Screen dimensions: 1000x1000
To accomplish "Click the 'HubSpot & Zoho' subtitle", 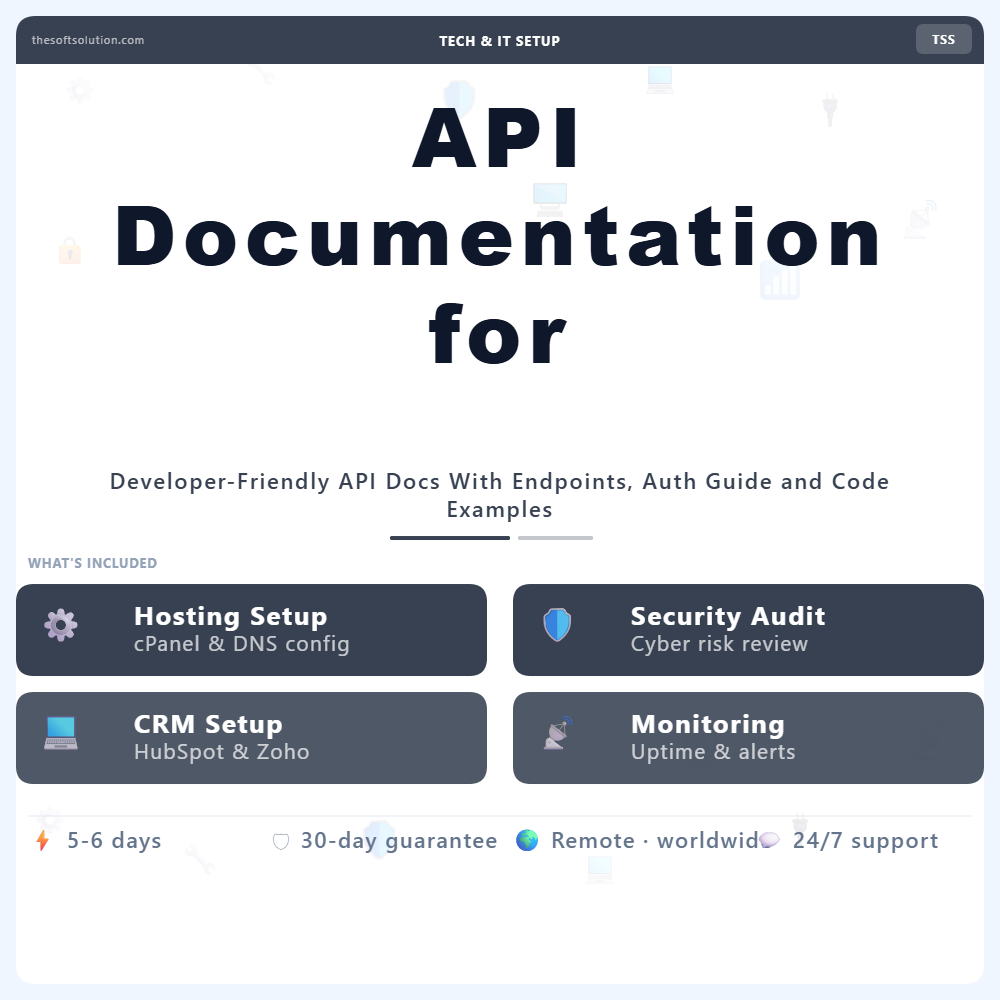I will [x=222, y=752].
